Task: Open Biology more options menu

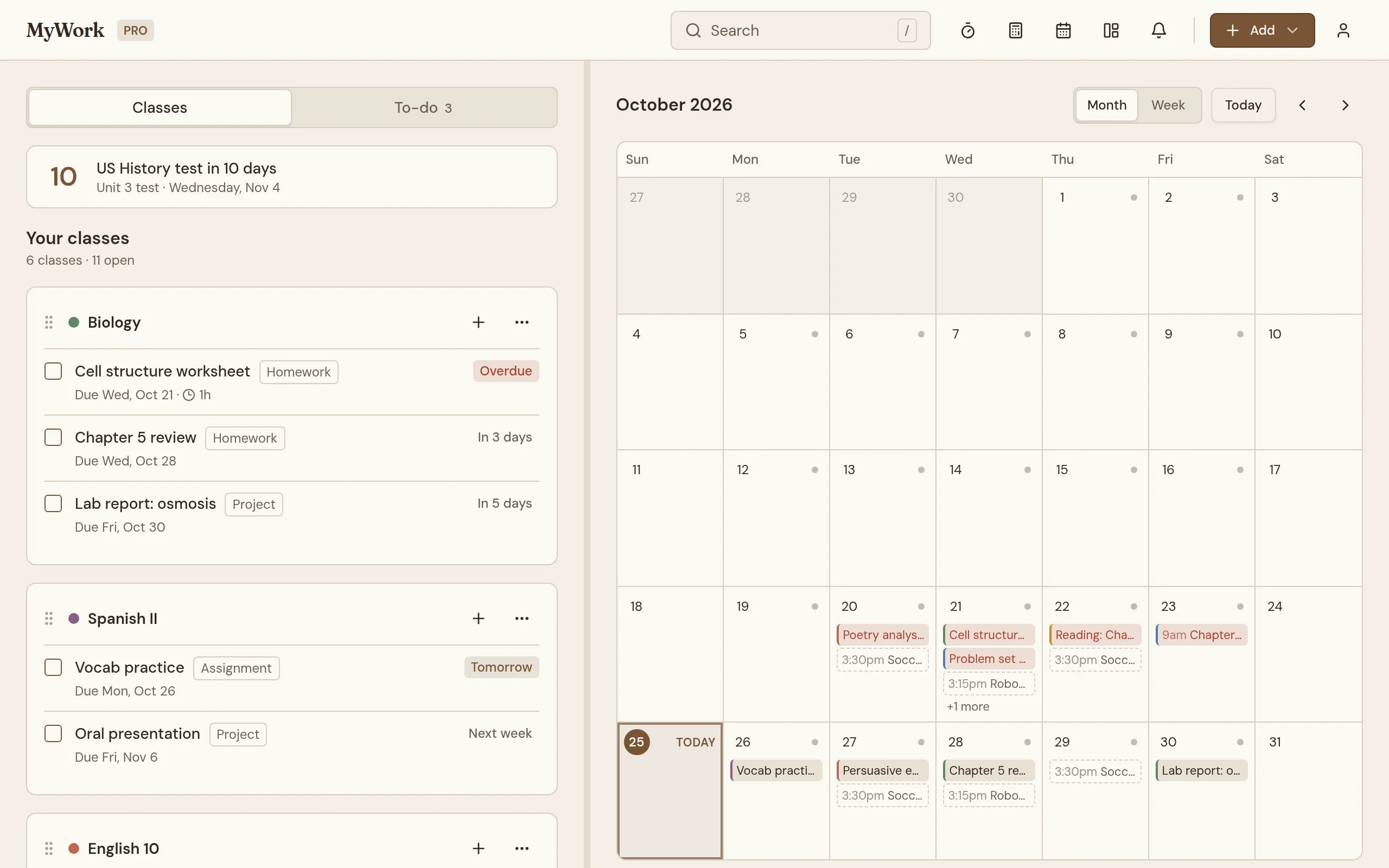Action: click(522, 322)
